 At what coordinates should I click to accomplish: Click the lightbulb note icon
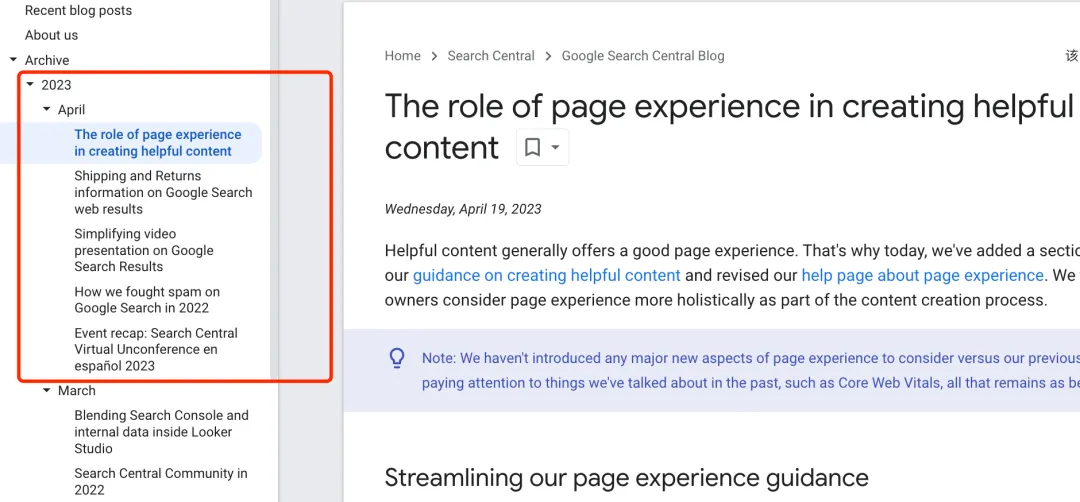click(397, 358)
